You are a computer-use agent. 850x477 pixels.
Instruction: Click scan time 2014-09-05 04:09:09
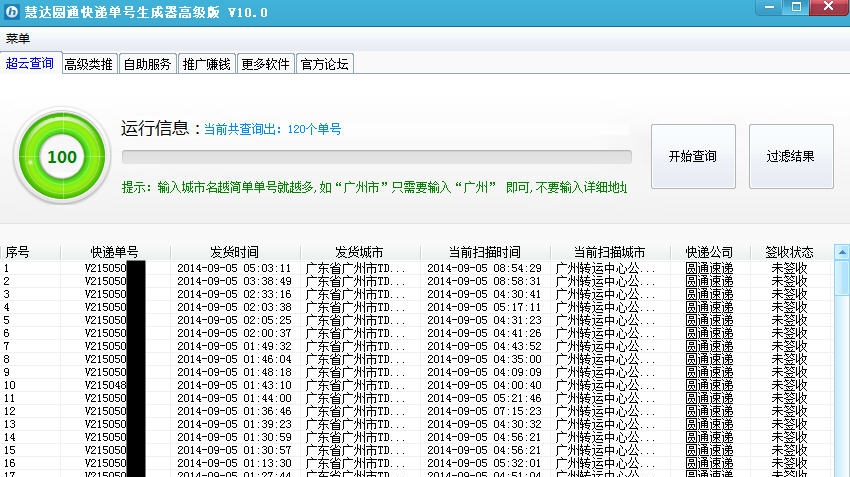pyautogui.click(x=484, y=372)
